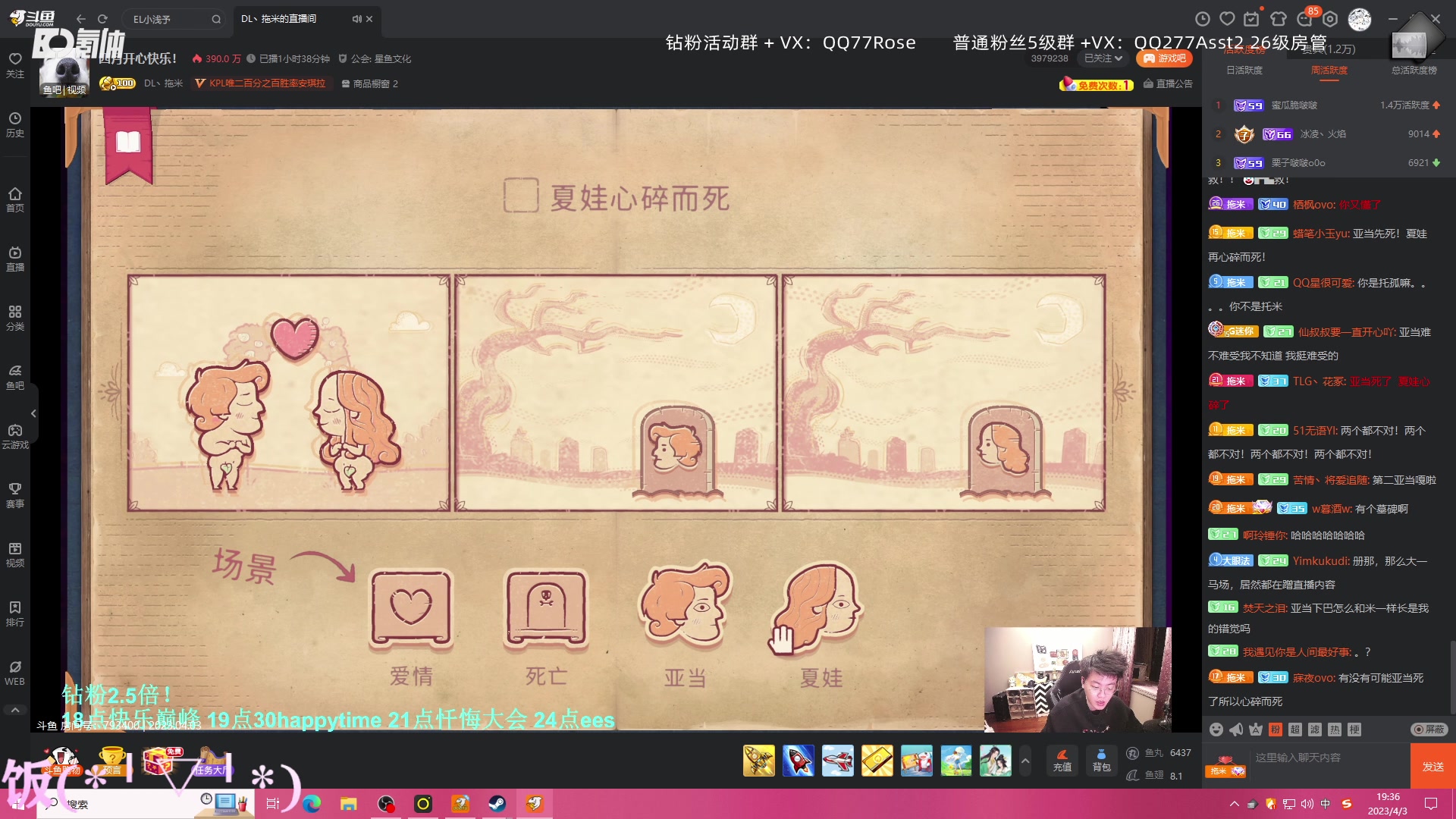Send airplane gift
1456x819 pixels.
click(837, 760)
